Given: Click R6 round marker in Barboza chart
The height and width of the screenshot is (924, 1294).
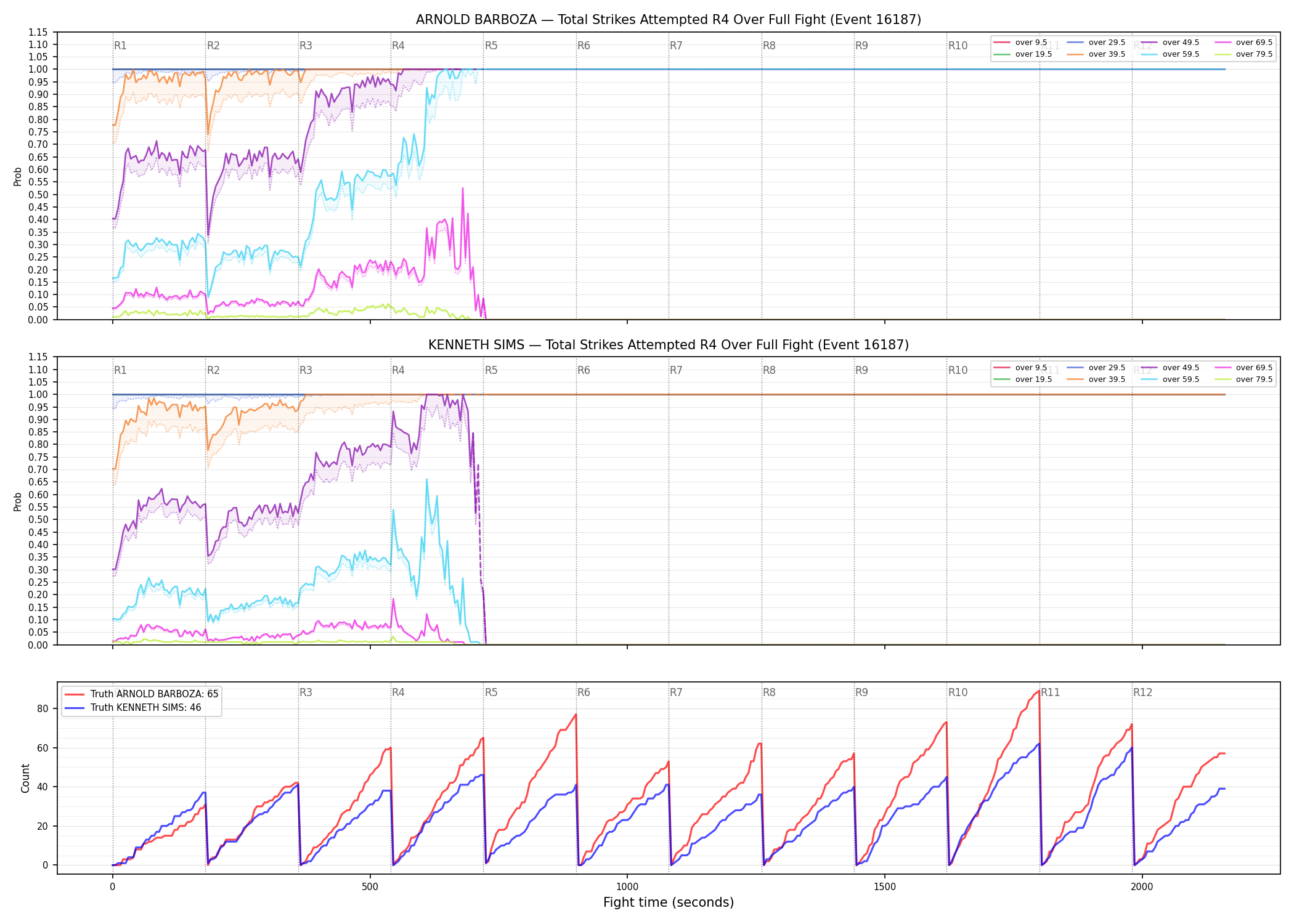Looking at the screenshot, I should coord(584,46).
